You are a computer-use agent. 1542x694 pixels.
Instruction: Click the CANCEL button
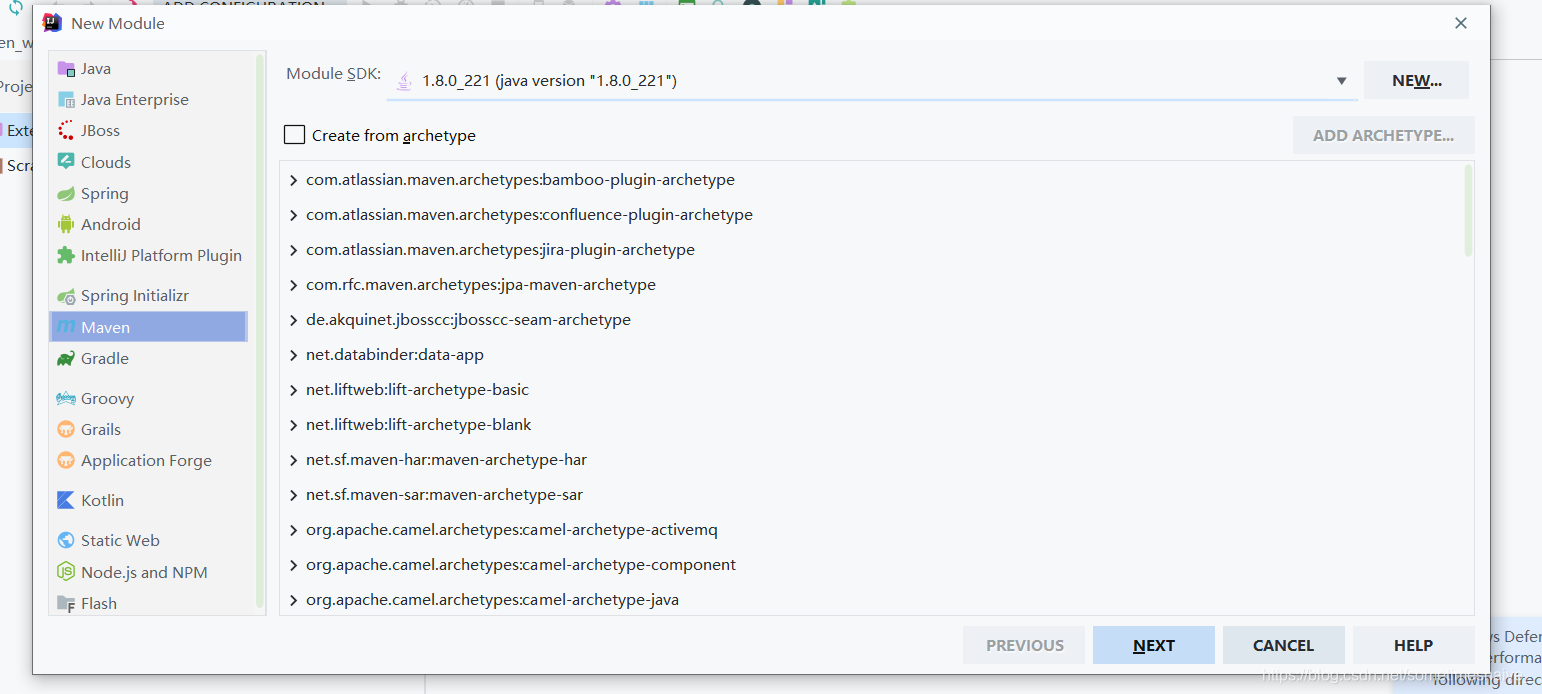tap(1284, 645)
